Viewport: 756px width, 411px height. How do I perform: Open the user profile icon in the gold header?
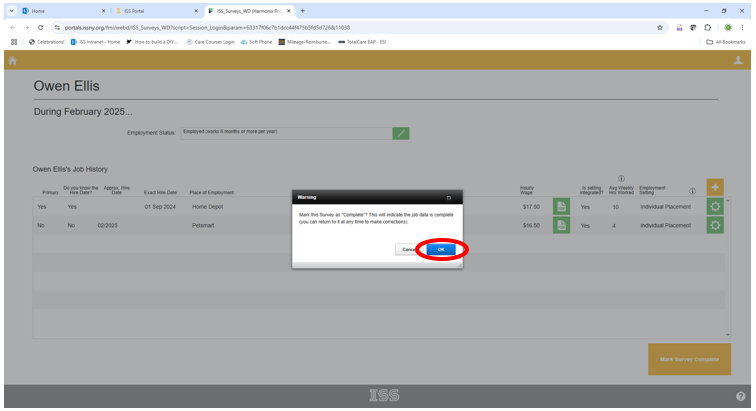click(738, 61)
